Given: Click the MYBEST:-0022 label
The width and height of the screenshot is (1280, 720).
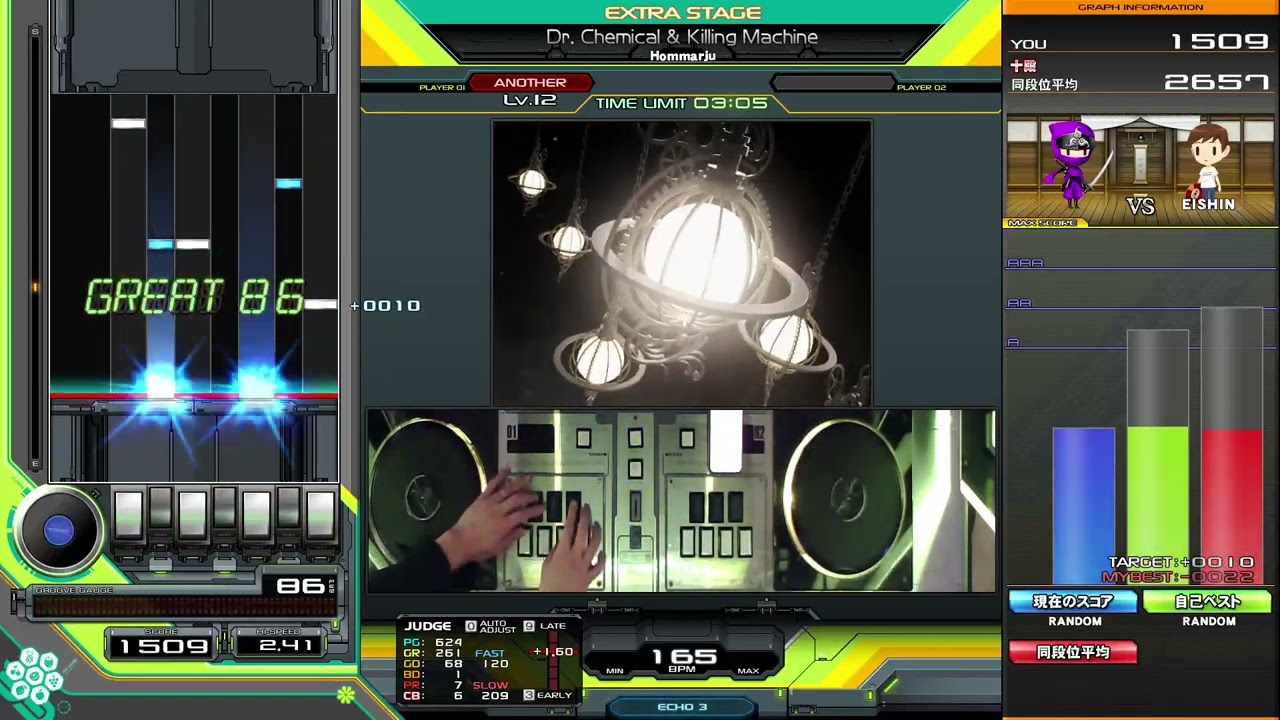Looking at the screenshot, I should [x=1178, y=577].
